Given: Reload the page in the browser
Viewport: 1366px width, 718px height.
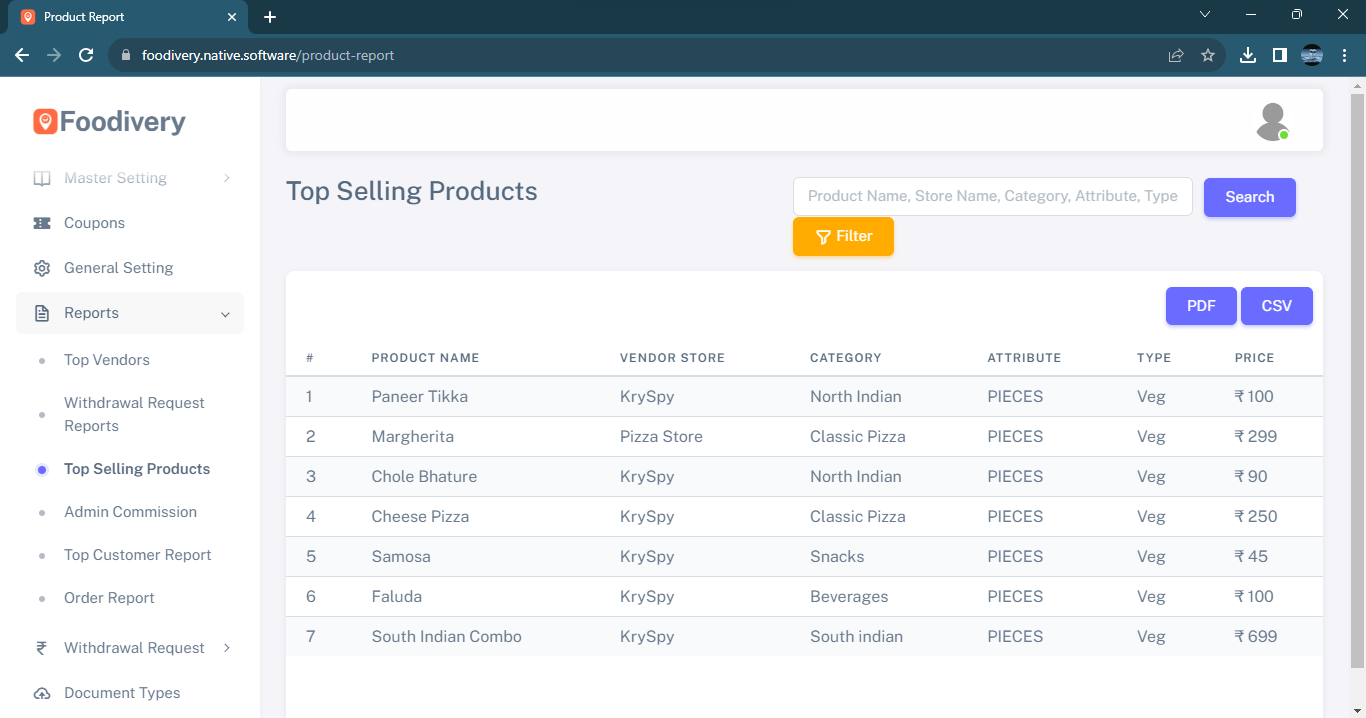Looking at the screenshot, I should (x=86, y=56).
